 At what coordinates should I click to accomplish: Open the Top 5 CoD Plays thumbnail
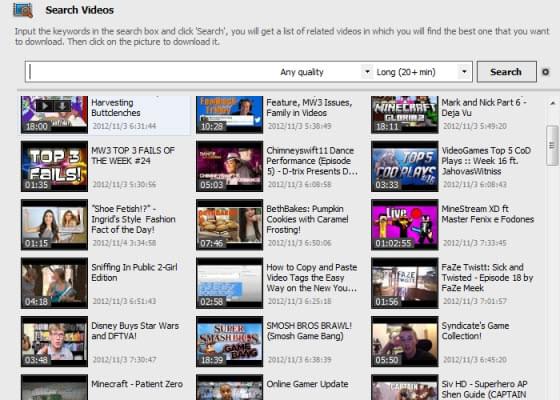pyautogui.click(x=404, y=166)
